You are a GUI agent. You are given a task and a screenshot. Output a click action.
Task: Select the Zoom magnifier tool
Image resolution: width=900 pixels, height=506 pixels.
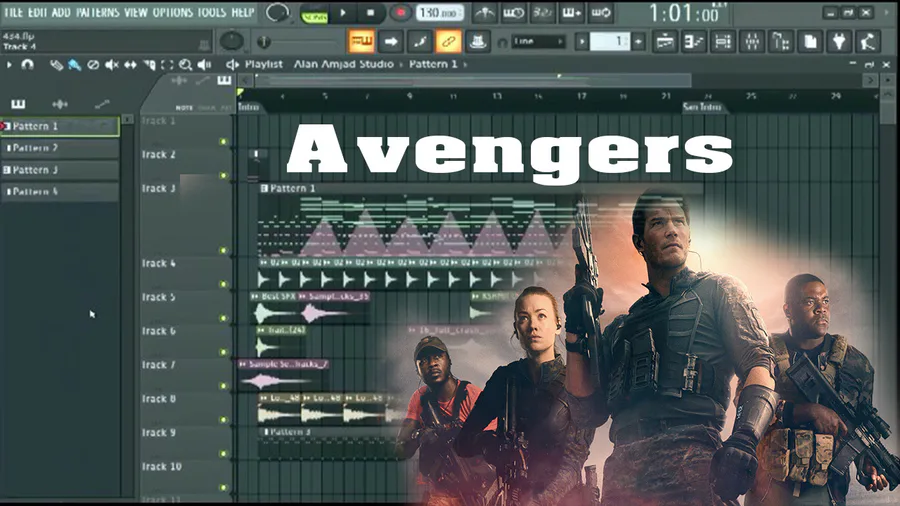(x=185, y=65)
